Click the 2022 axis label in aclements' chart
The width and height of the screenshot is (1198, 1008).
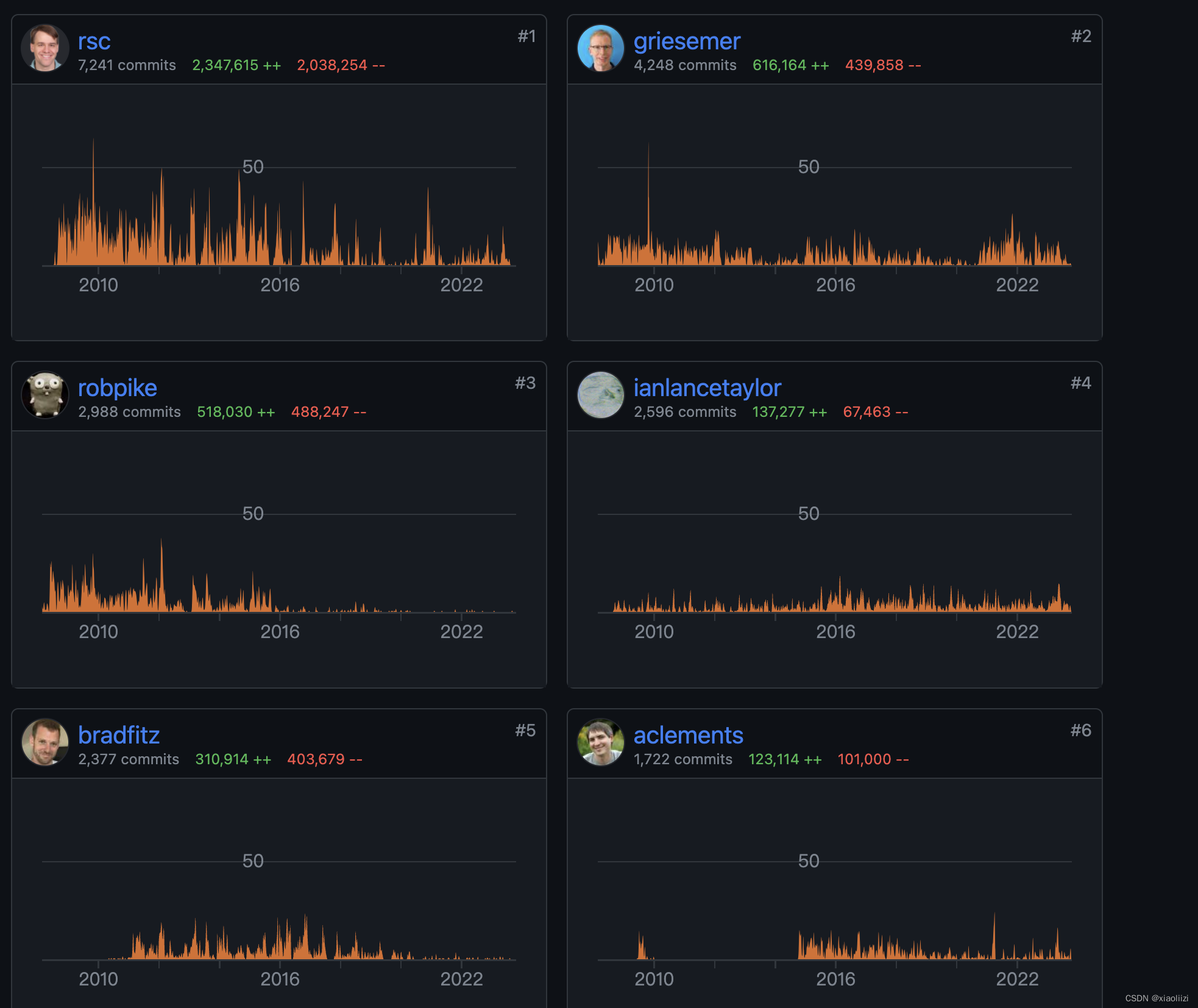coord(1018,979)
